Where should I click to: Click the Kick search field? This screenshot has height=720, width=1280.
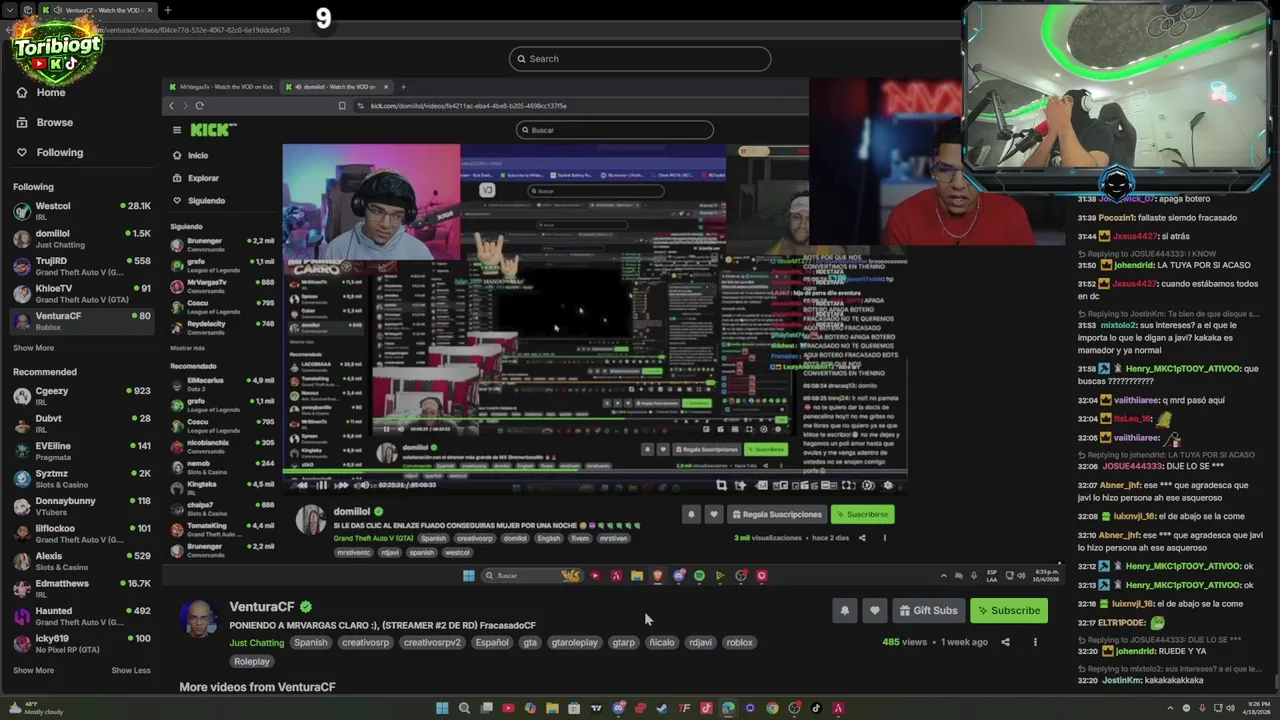[640, 59]
